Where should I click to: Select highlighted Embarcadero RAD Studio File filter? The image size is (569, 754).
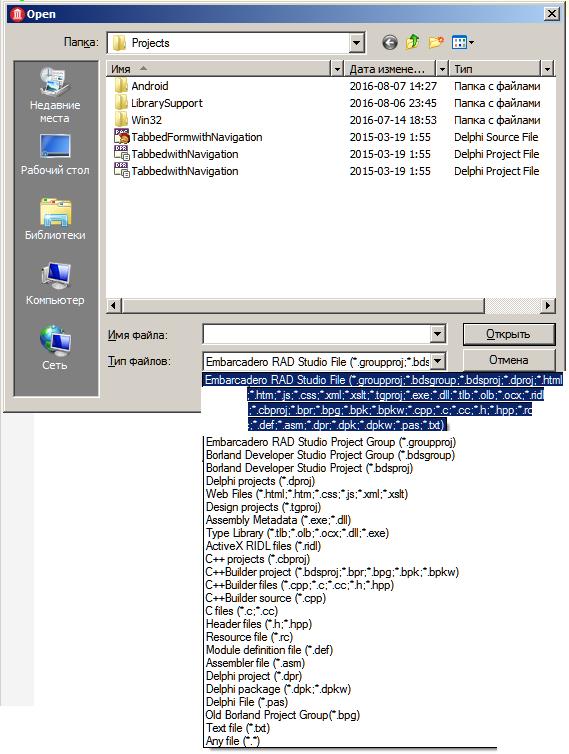(x=383, y=402)
